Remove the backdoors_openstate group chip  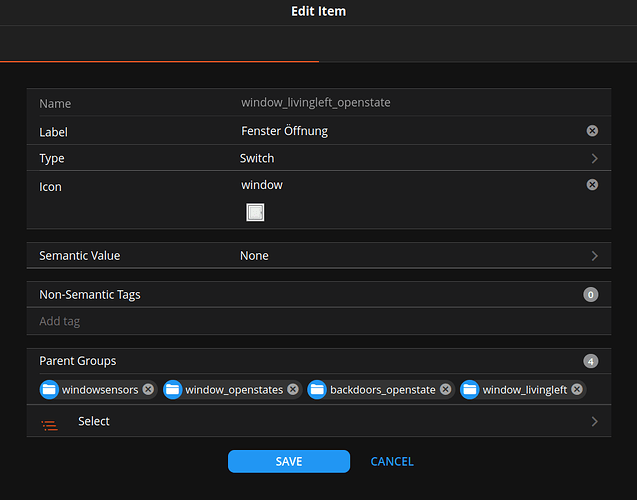pyautogui.click(x=446, y=389)
